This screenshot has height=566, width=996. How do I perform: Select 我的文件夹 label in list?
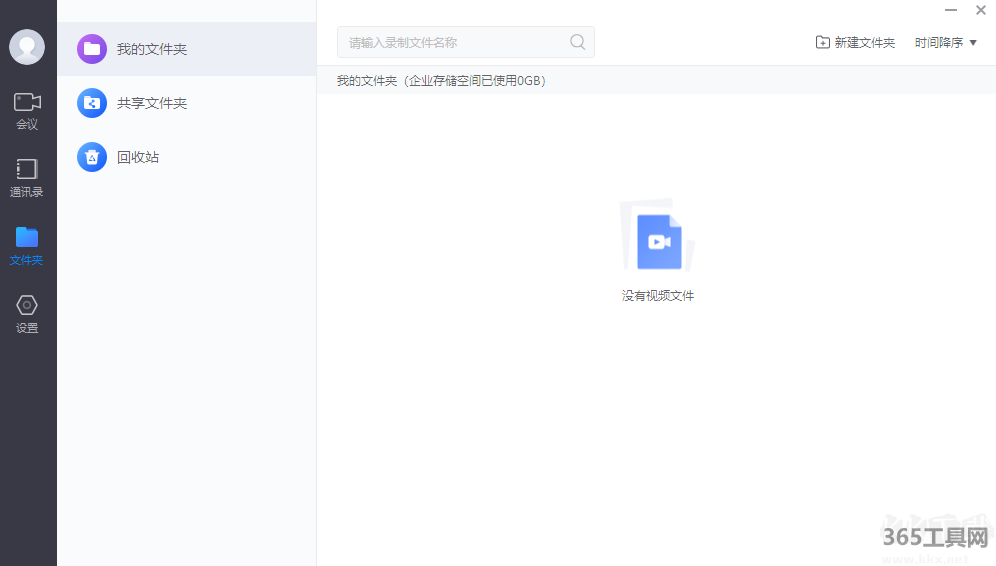[x=152, y=49]
